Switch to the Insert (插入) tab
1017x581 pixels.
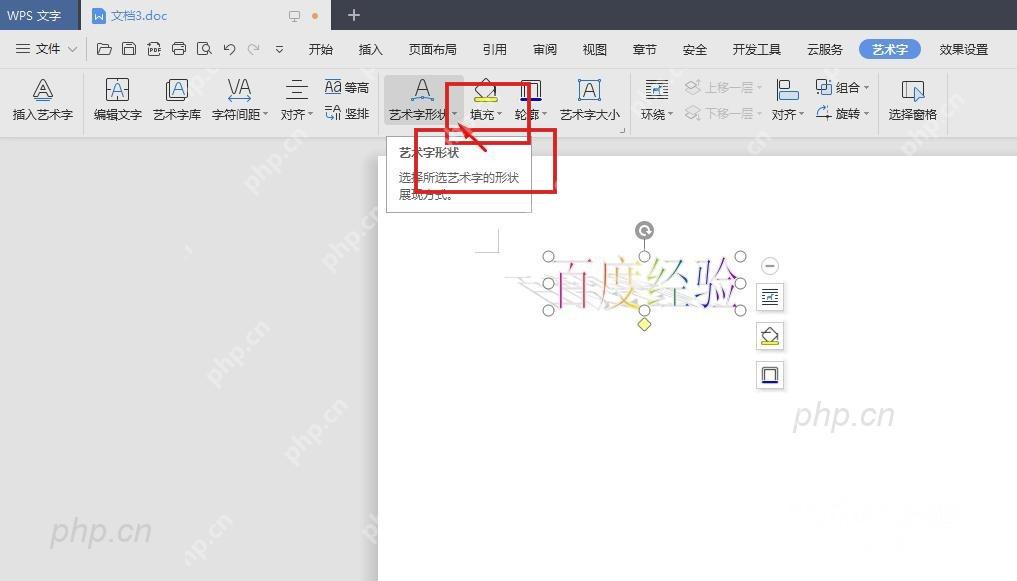point(370,49)
